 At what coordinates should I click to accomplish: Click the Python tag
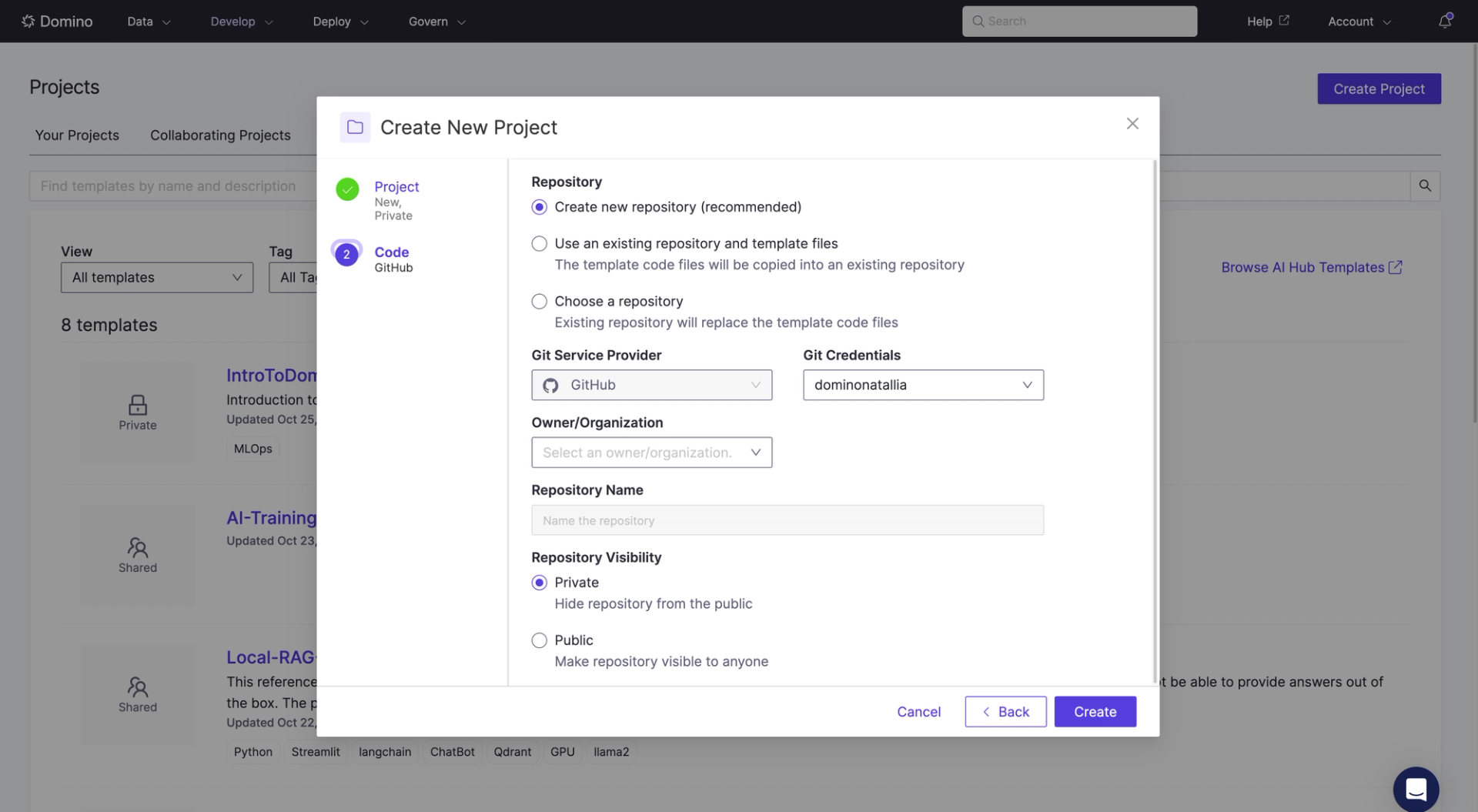coord(252,752)
